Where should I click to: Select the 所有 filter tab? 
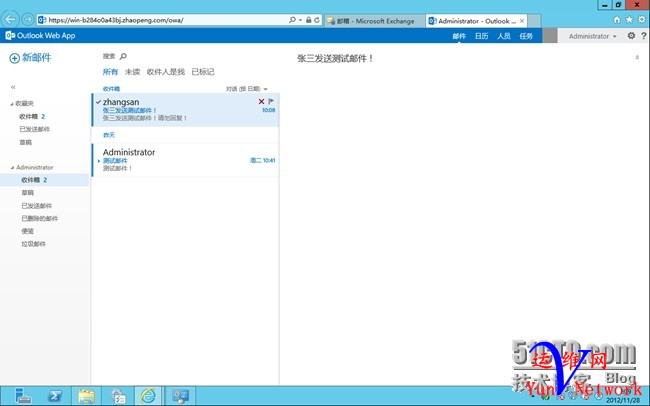110,72
